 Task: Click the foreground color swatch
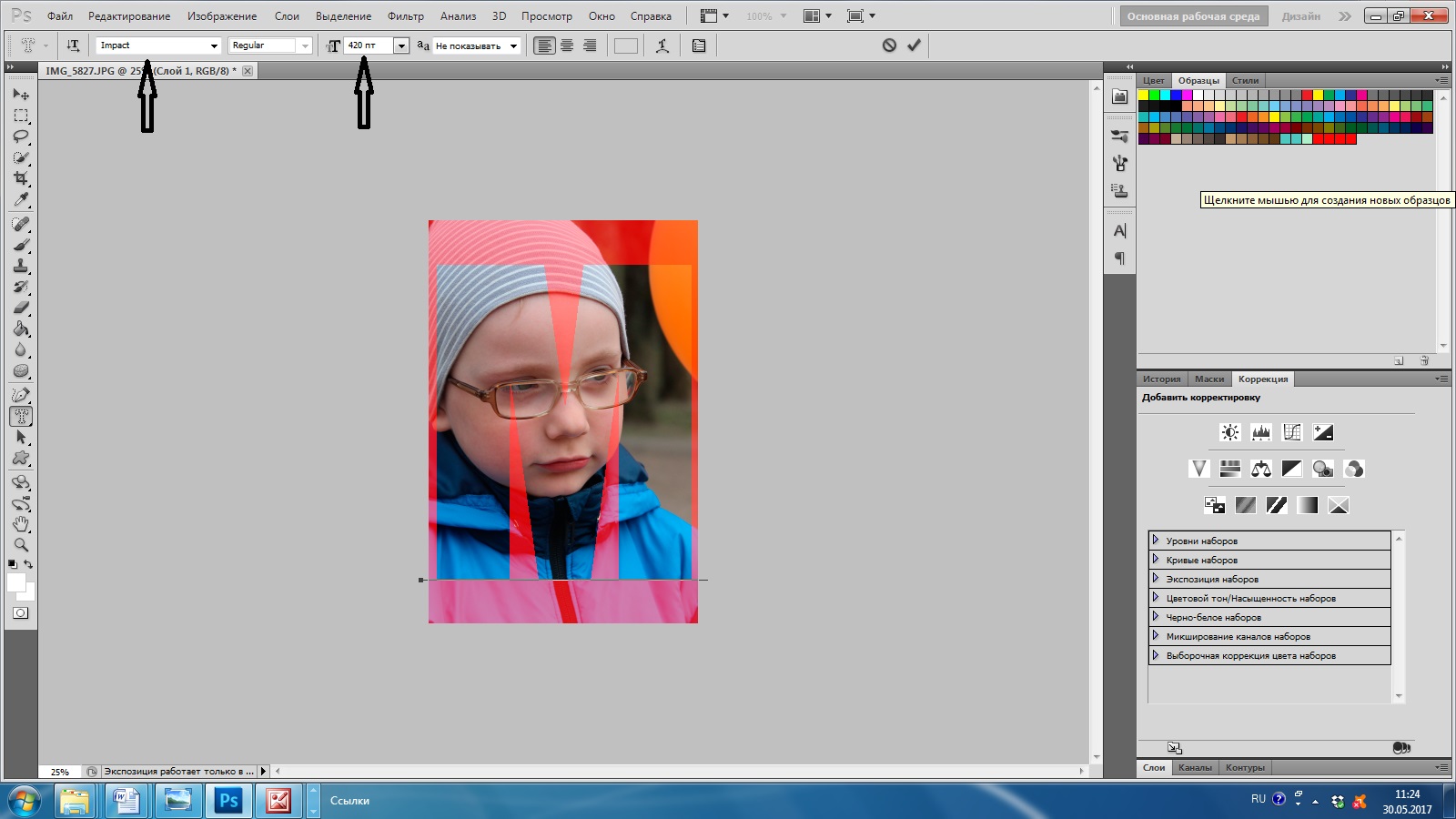pos(15,582)
